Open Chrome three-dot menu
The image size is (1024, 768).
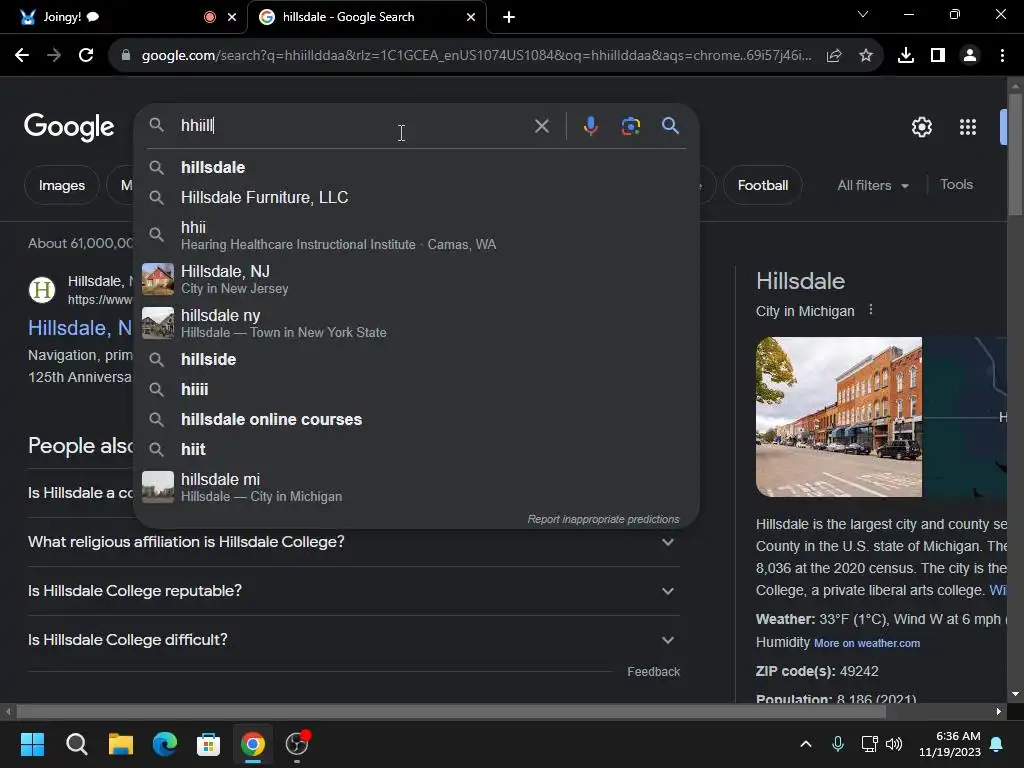[1002, 56]
